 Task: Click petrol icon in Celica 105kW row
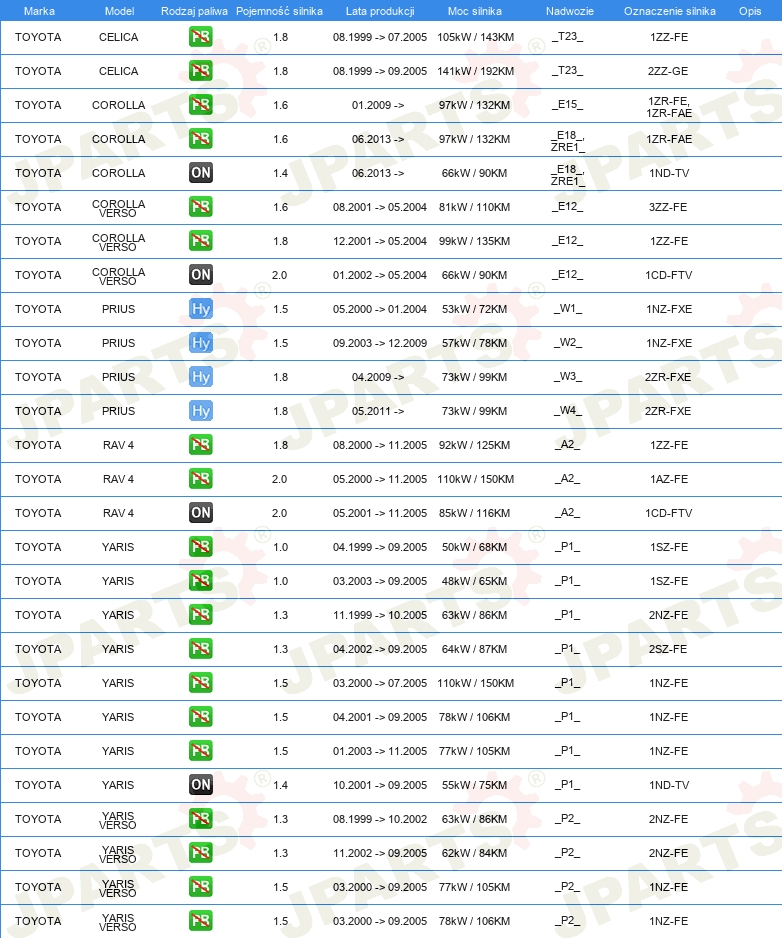(x=200, y=37)
